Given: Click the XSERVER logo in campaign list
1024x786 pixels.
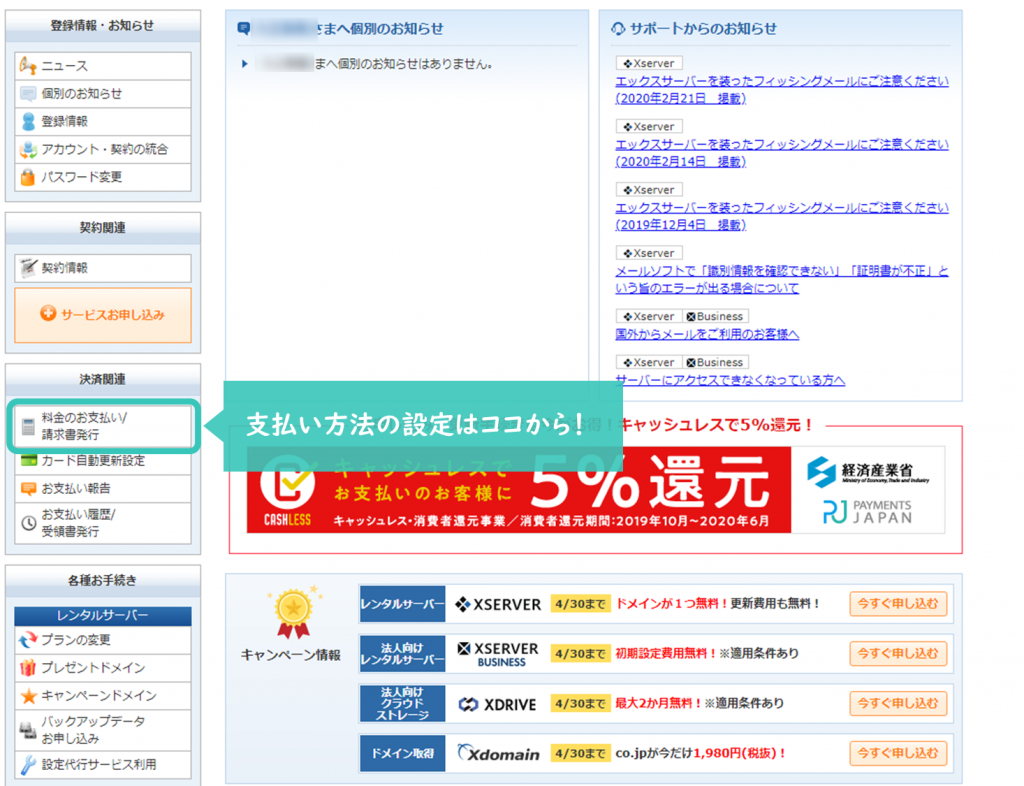Looking at the screenshot, I should (x=498, y=605).
